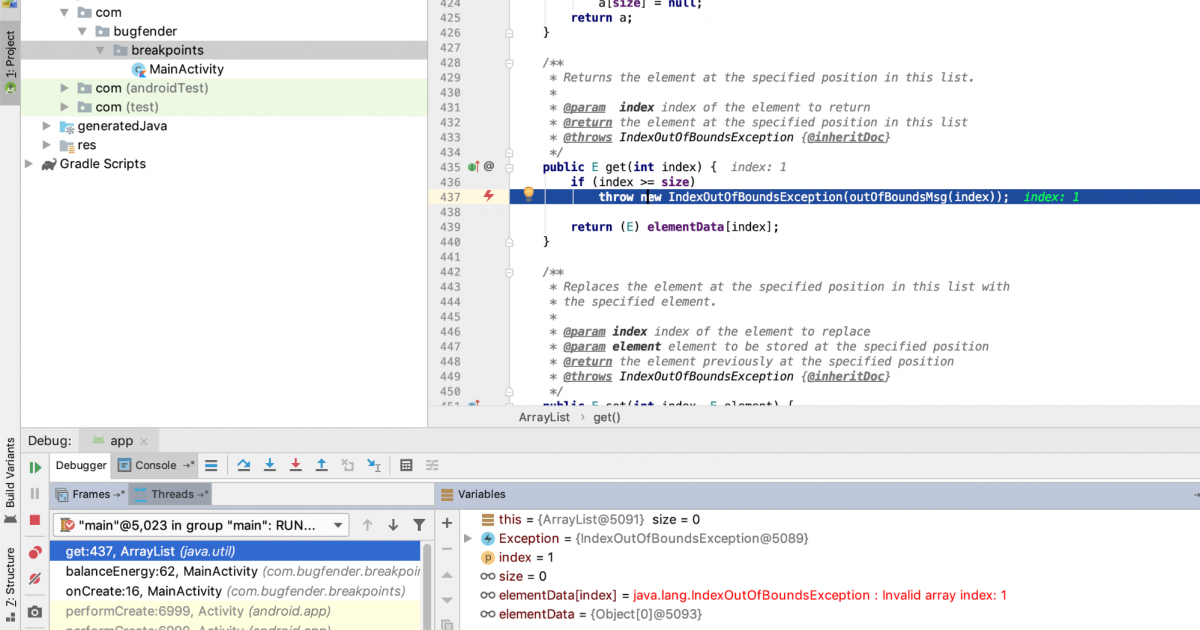Click the Run to Cursor icon
Viewport: 1200px width, 630px height.
click(x=374, y=465)
